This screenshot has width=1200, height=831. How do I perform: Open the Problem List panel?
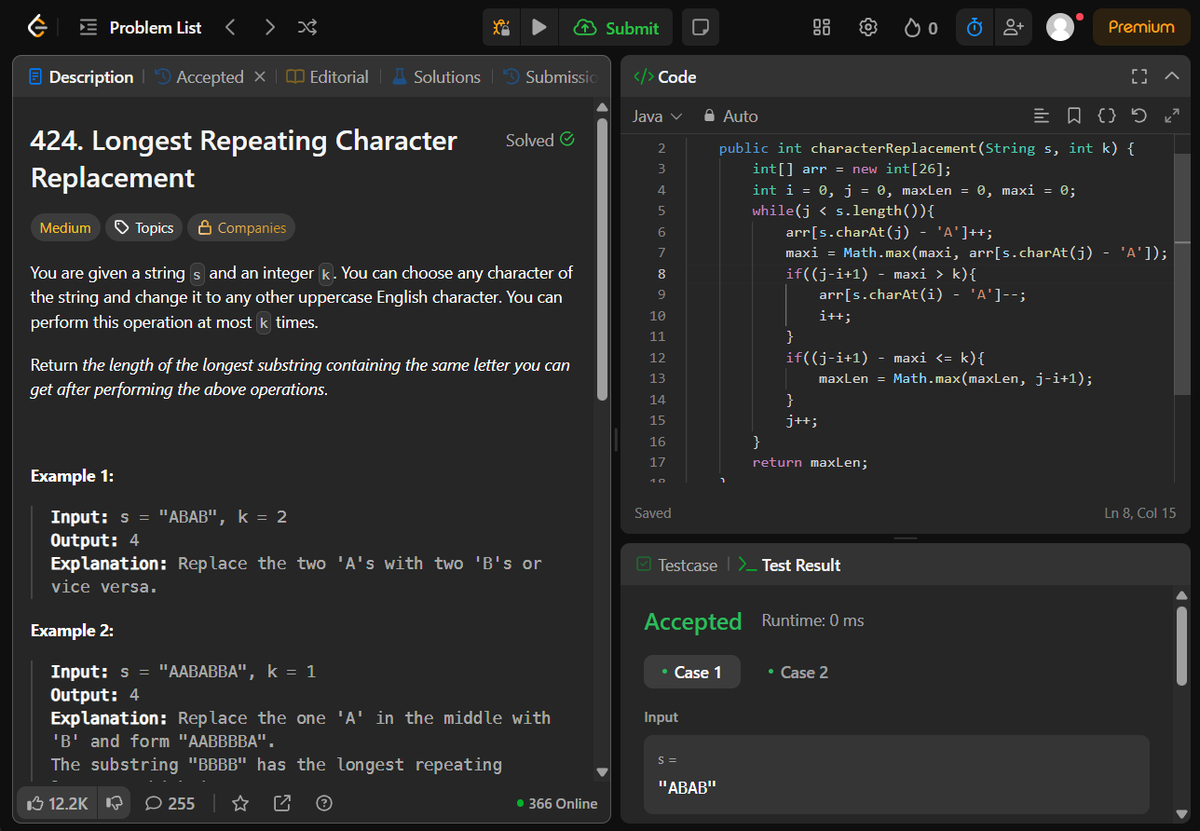(x=140, y=28)
